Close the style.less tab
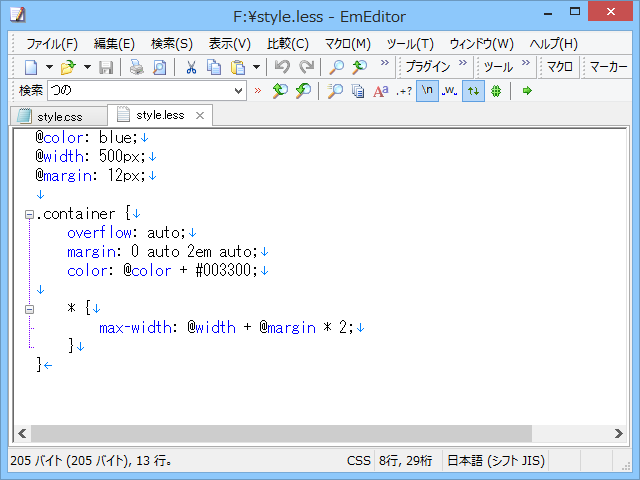 pyautogui.click(x=200, y=116)
